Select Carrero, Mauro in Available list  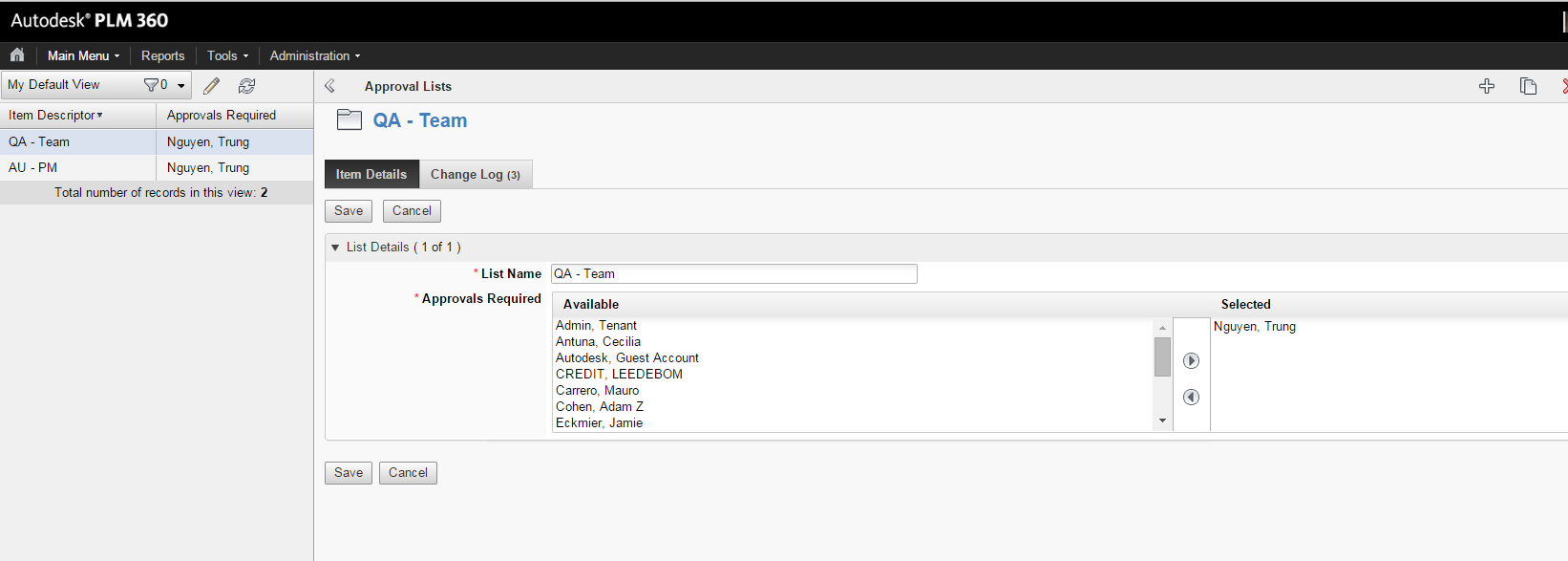(597, 390)
